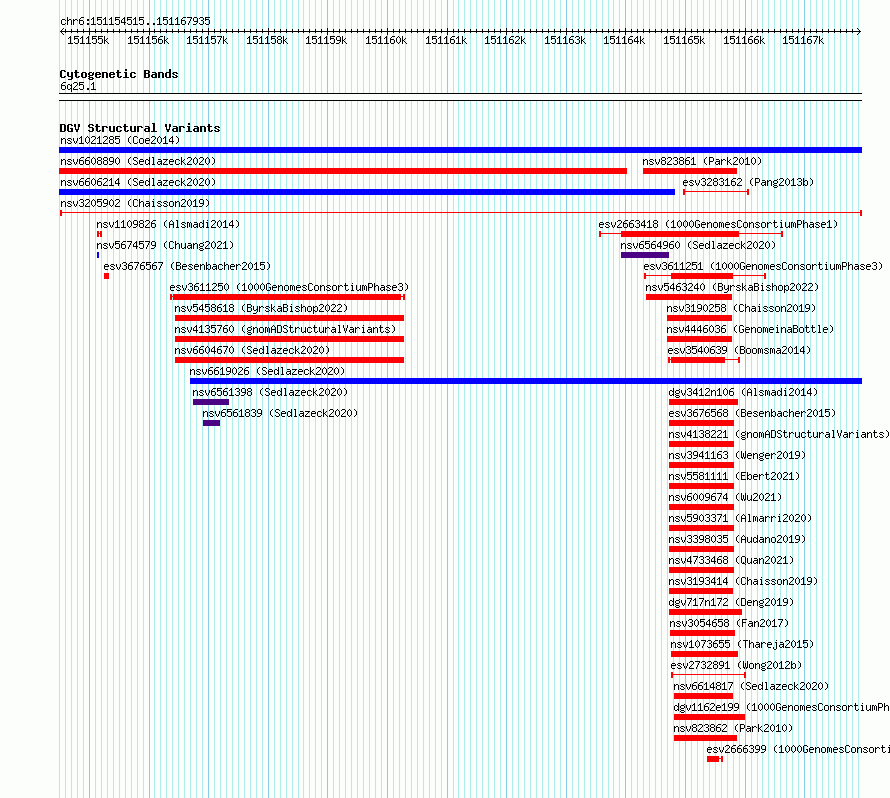Click esv3611250 1000GenomesConsortiumPhase3 label
The width and height of the screenshot is (890, 798).
289,287
